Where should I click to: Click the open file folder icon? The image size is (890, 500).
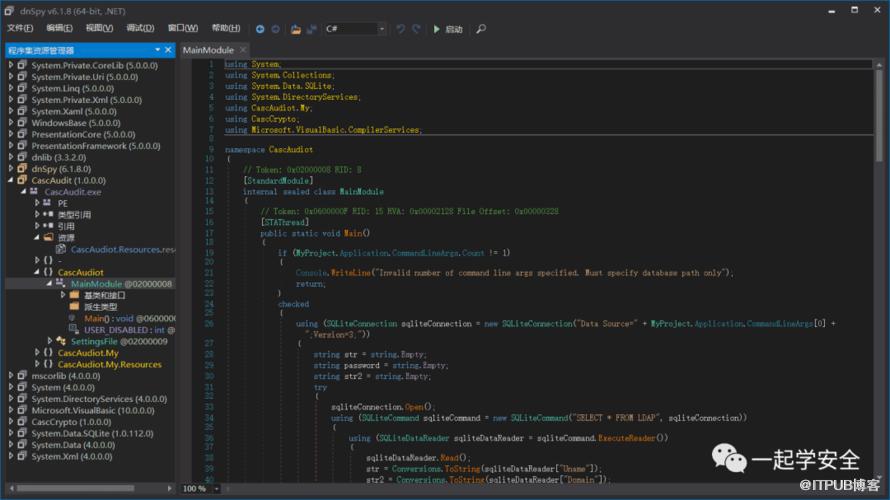tap(296, 29)
